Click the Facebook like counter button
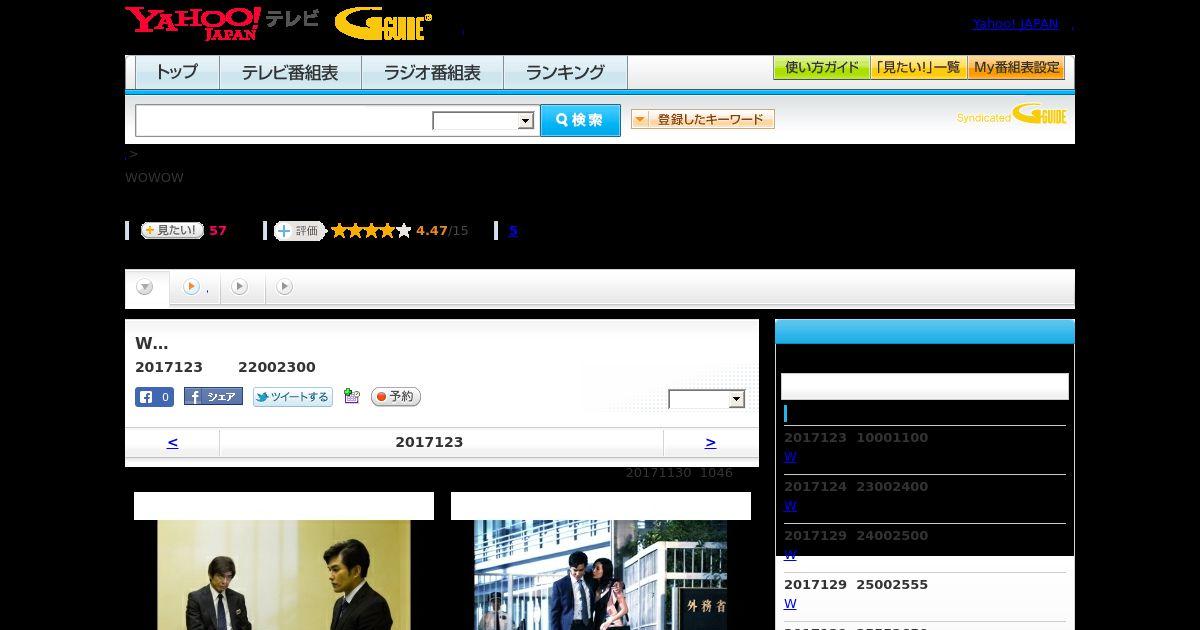Image resolution: width=1200 pixels, height=630 pixels. (154, 397)
